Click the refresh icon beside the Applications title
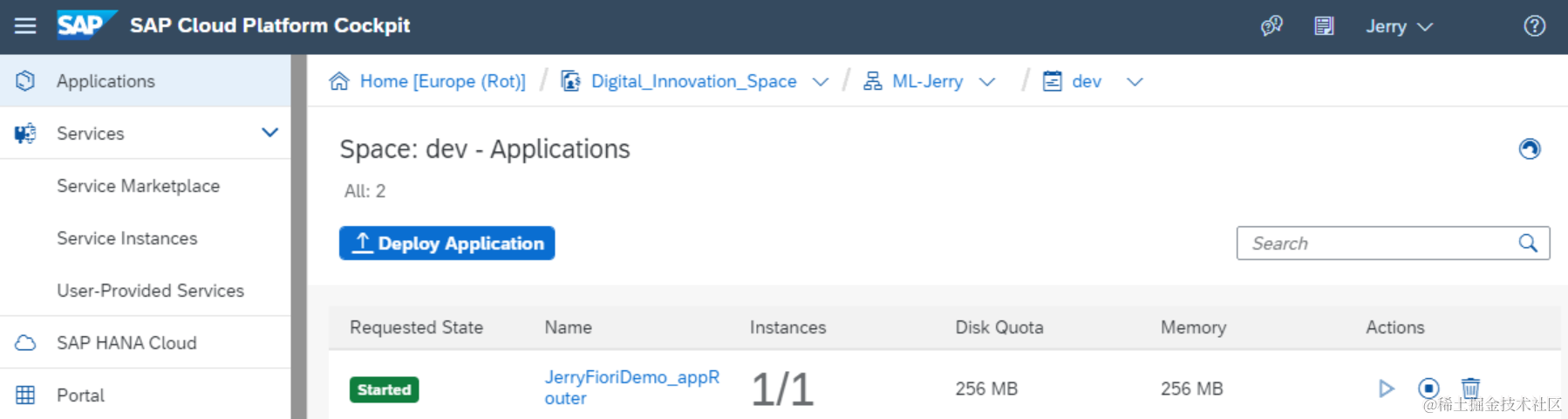Viewport: 1568px width, 419px height. (x=1529, y=149)
